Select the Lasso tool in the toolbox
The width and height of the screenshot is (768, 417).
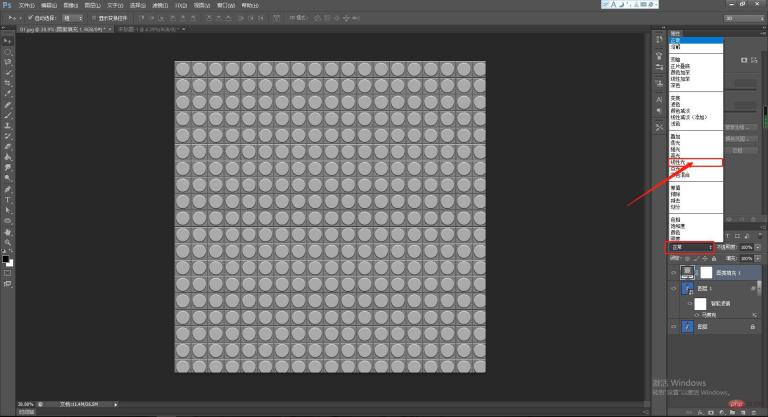click(x=8, y=61)
